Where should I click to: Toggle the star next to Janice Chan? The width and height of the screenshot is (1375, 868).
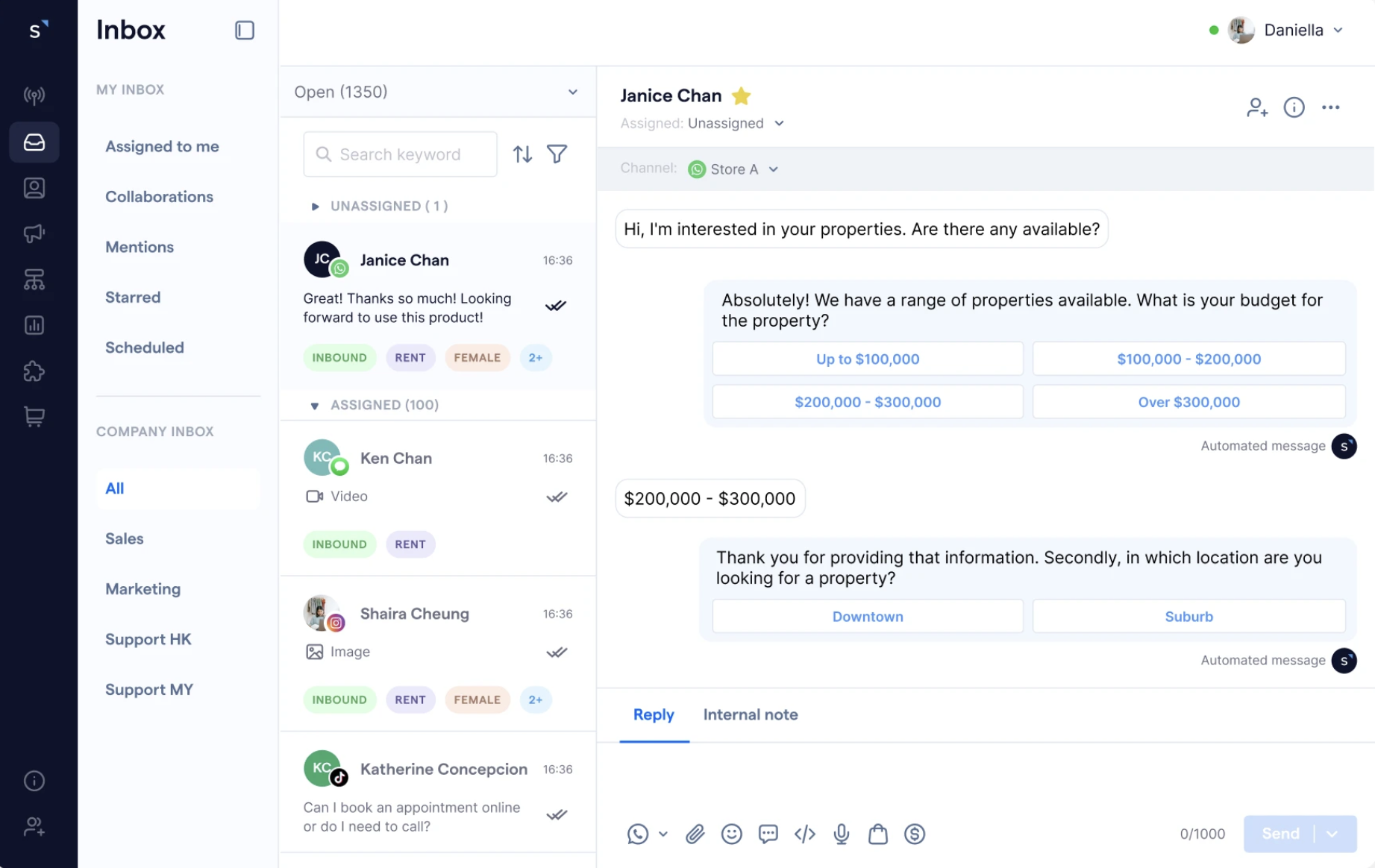(741, 96)
